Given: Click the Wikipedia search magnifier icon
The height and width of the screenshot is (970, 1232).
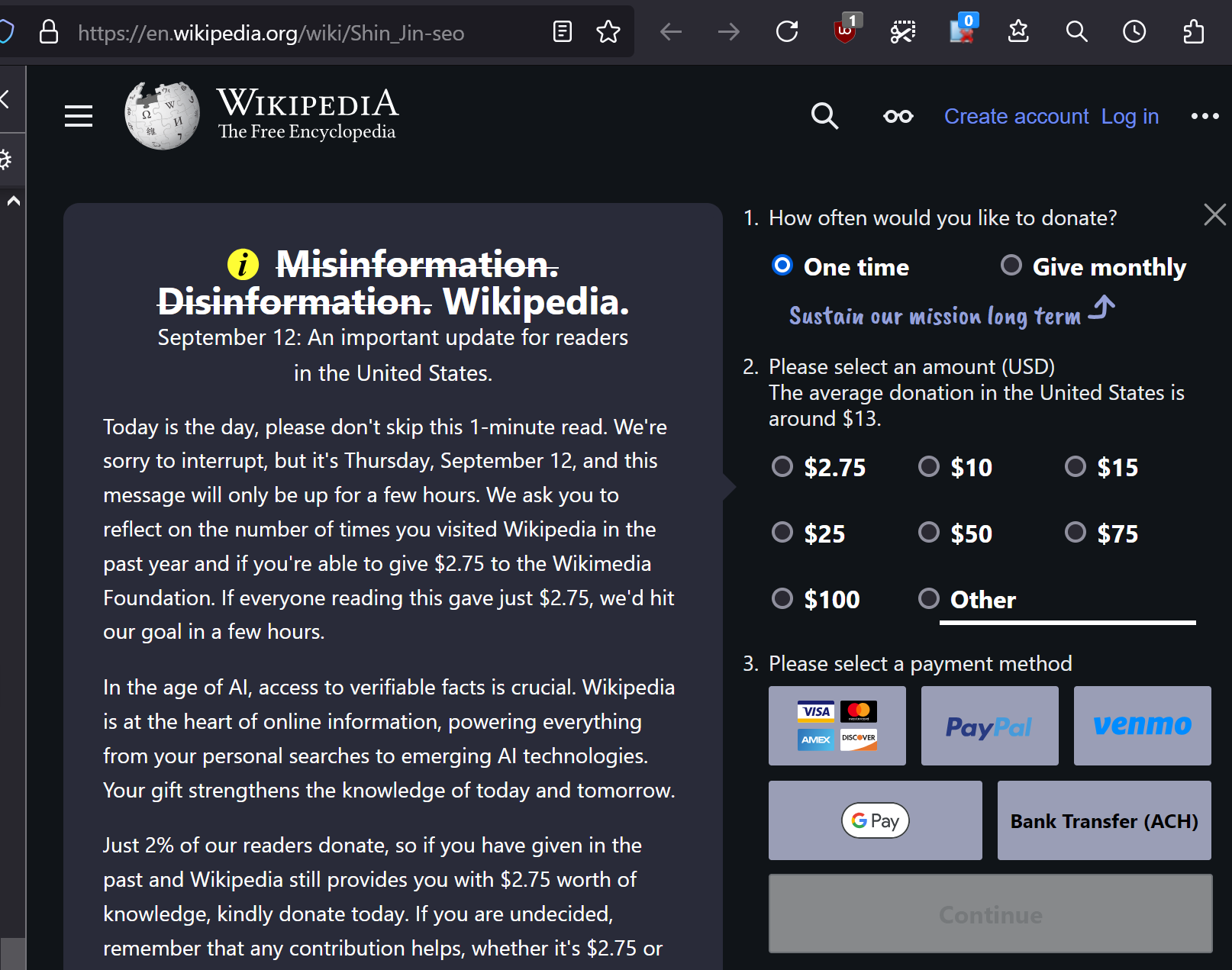Looking at the screenshot, I should point(824,116).
